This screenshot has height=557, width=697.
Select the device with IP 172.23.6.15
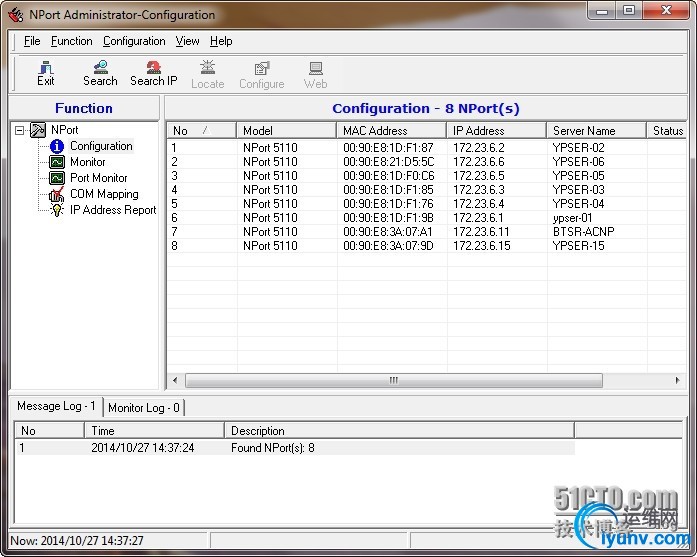click(x=427, y=246)
